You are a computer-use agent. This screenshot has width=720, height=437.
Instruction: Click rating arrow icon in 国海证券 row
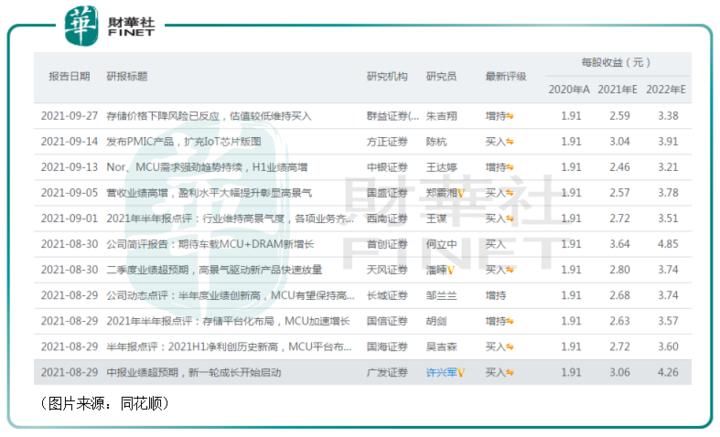[x=510, y=347]
